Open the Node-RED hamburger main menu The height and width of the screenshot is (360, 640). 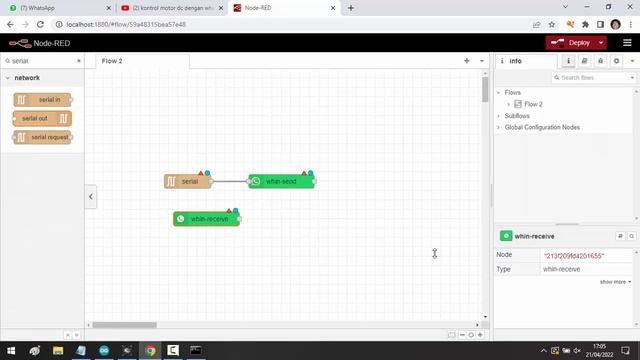627,43
